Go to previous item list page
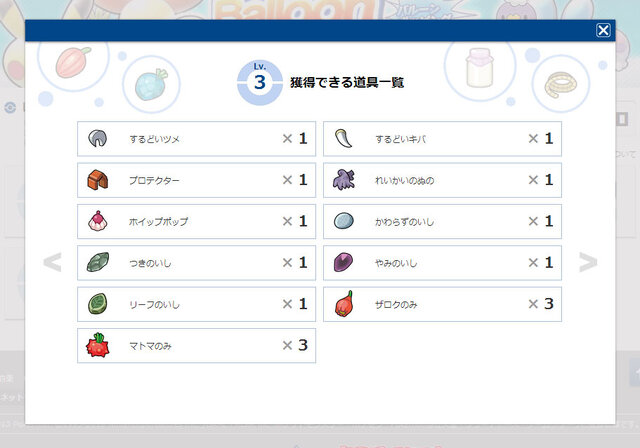This screenshot has width=640, height=448. (52, 262)
